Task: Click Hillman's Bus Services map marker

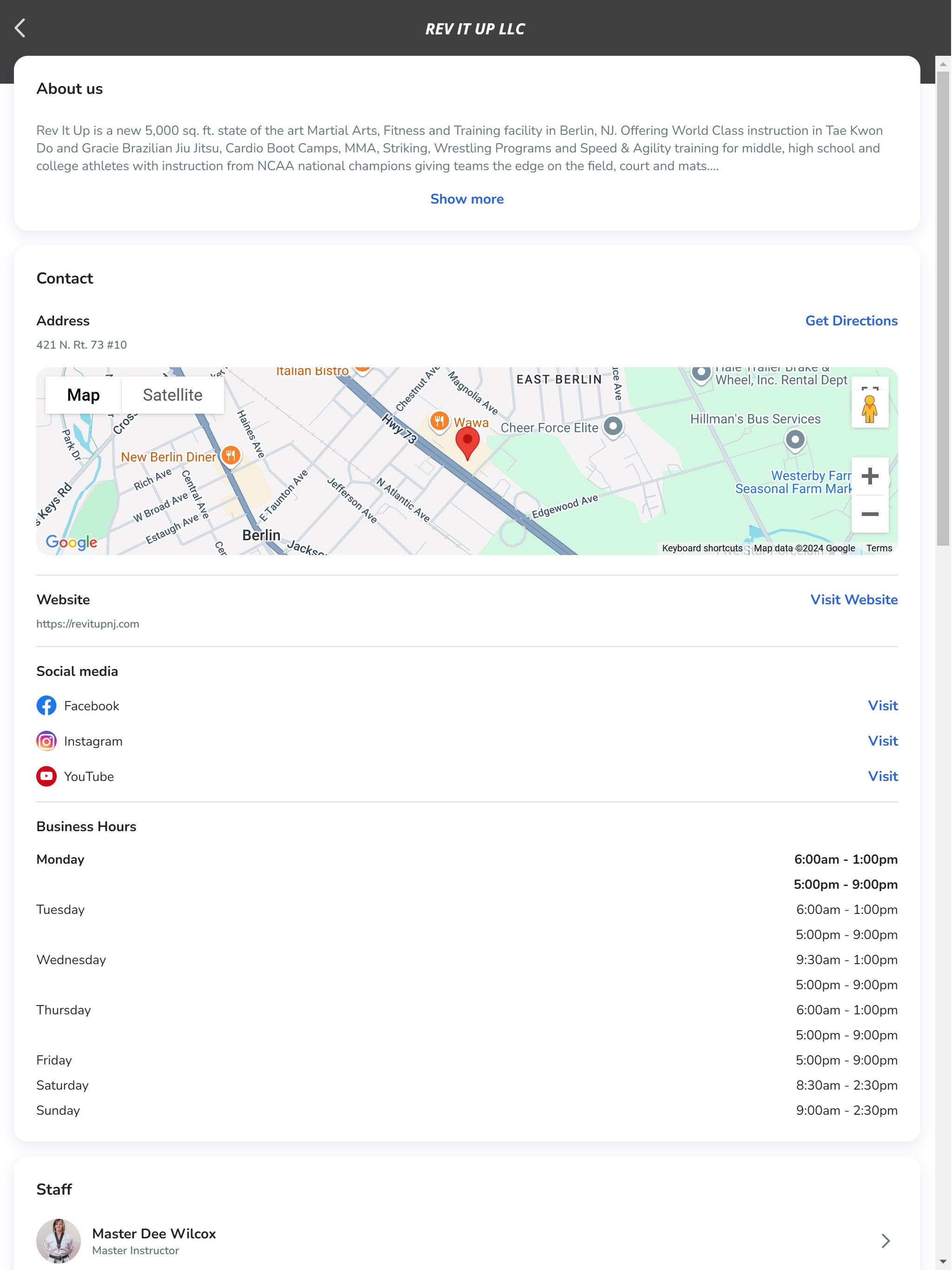Action: (795, 440)
